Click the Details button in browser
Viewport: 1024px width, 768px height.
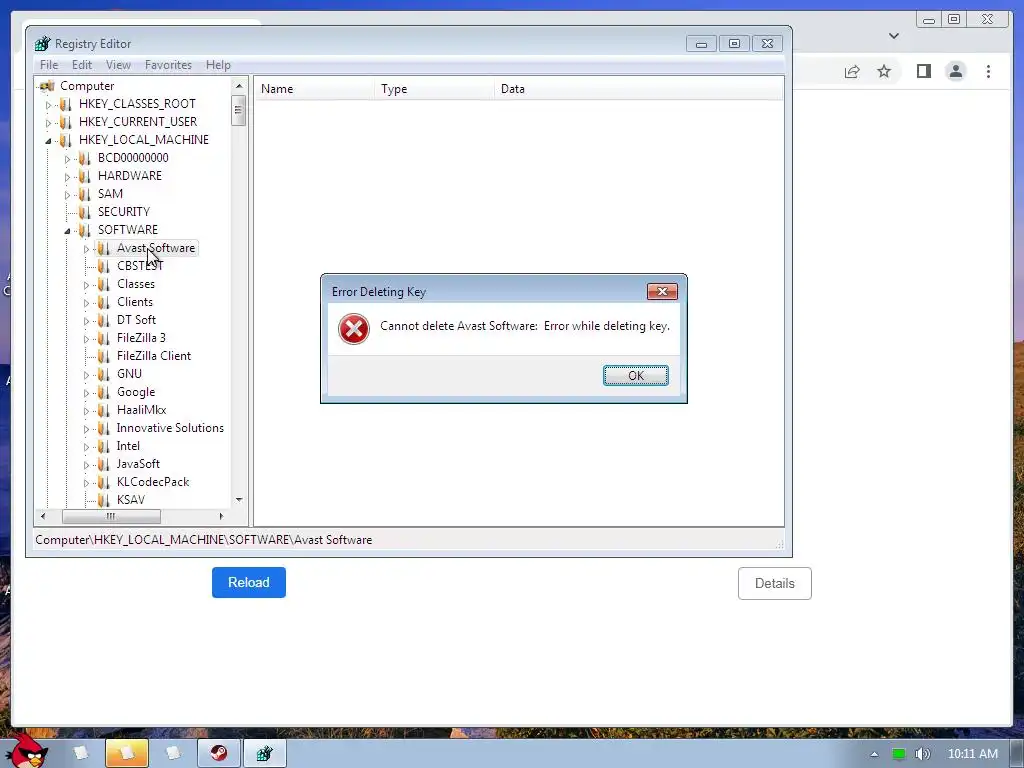tap(775, 584)
